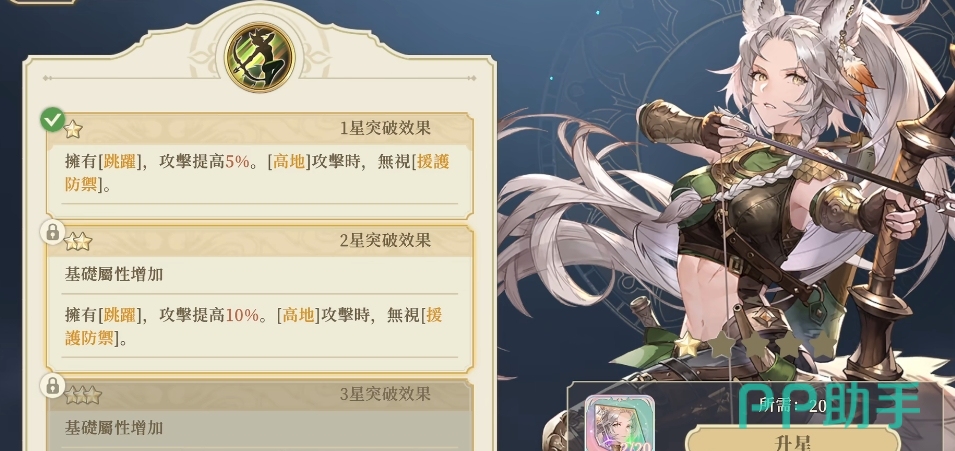Tap the [援護防禦] keyword in 1-star effect
The height and width of the screenshot is (451, 955).
tap(257, 173)
